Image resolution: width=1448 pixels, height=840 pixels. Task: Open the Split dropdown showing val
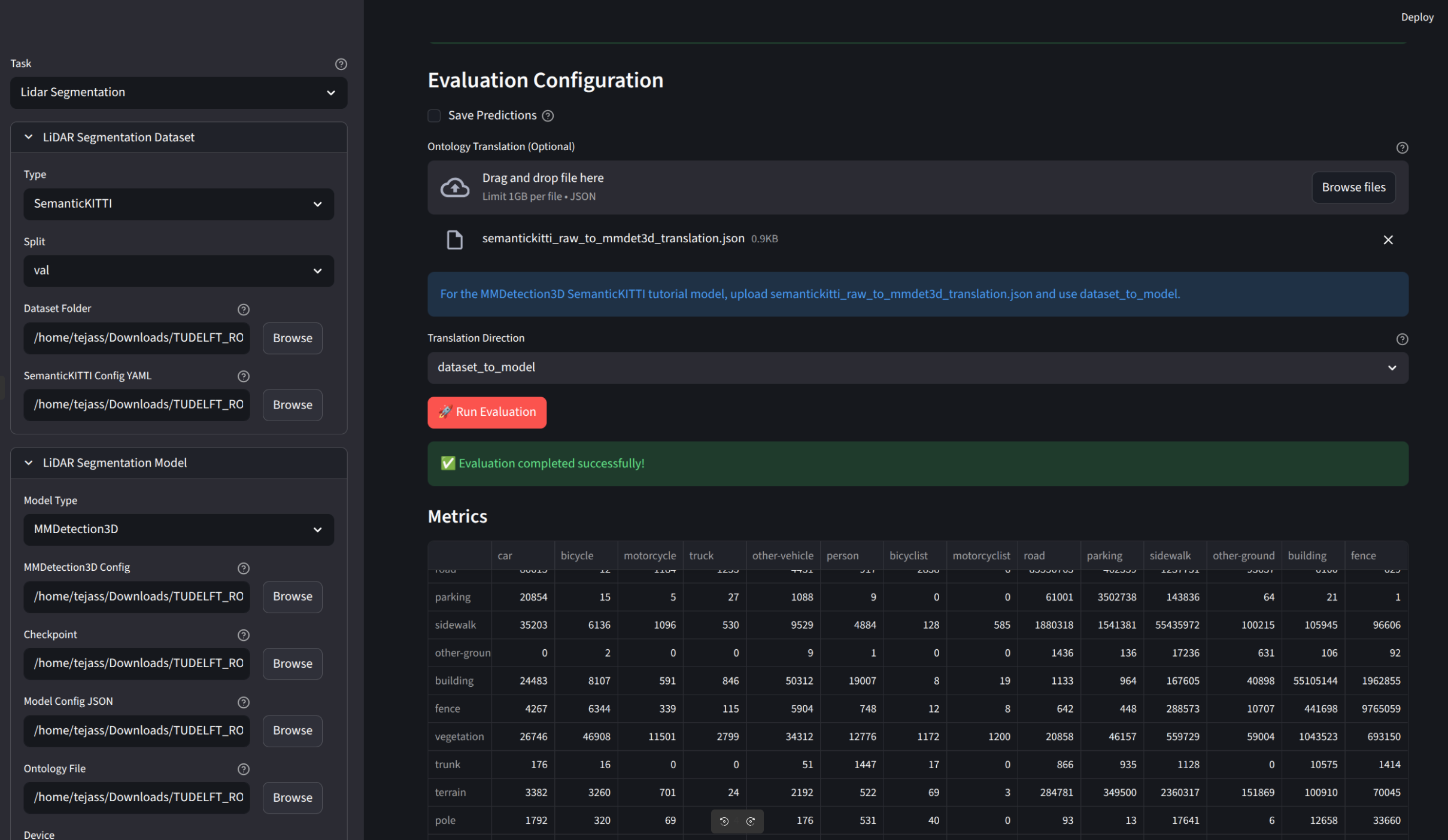[178, 271]
